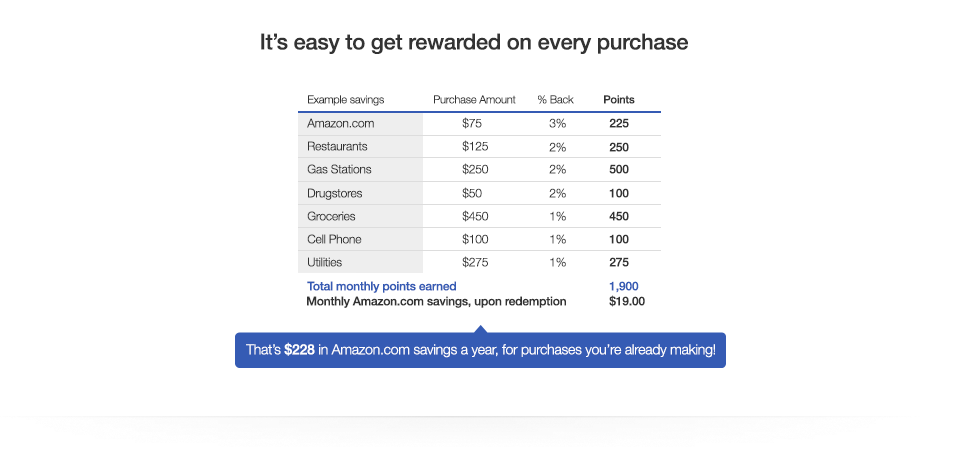The image size is (960, 455).
Task: Click the 500 points value for Gas Stations
Action: click(618, 170)
